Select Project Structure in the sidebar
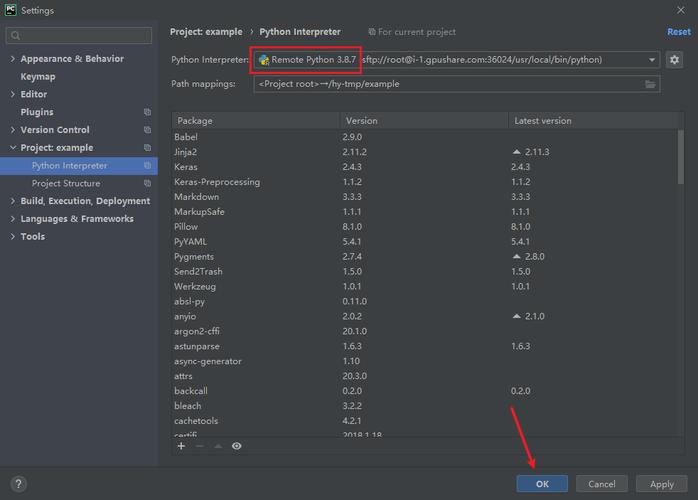 pos(79,183)
